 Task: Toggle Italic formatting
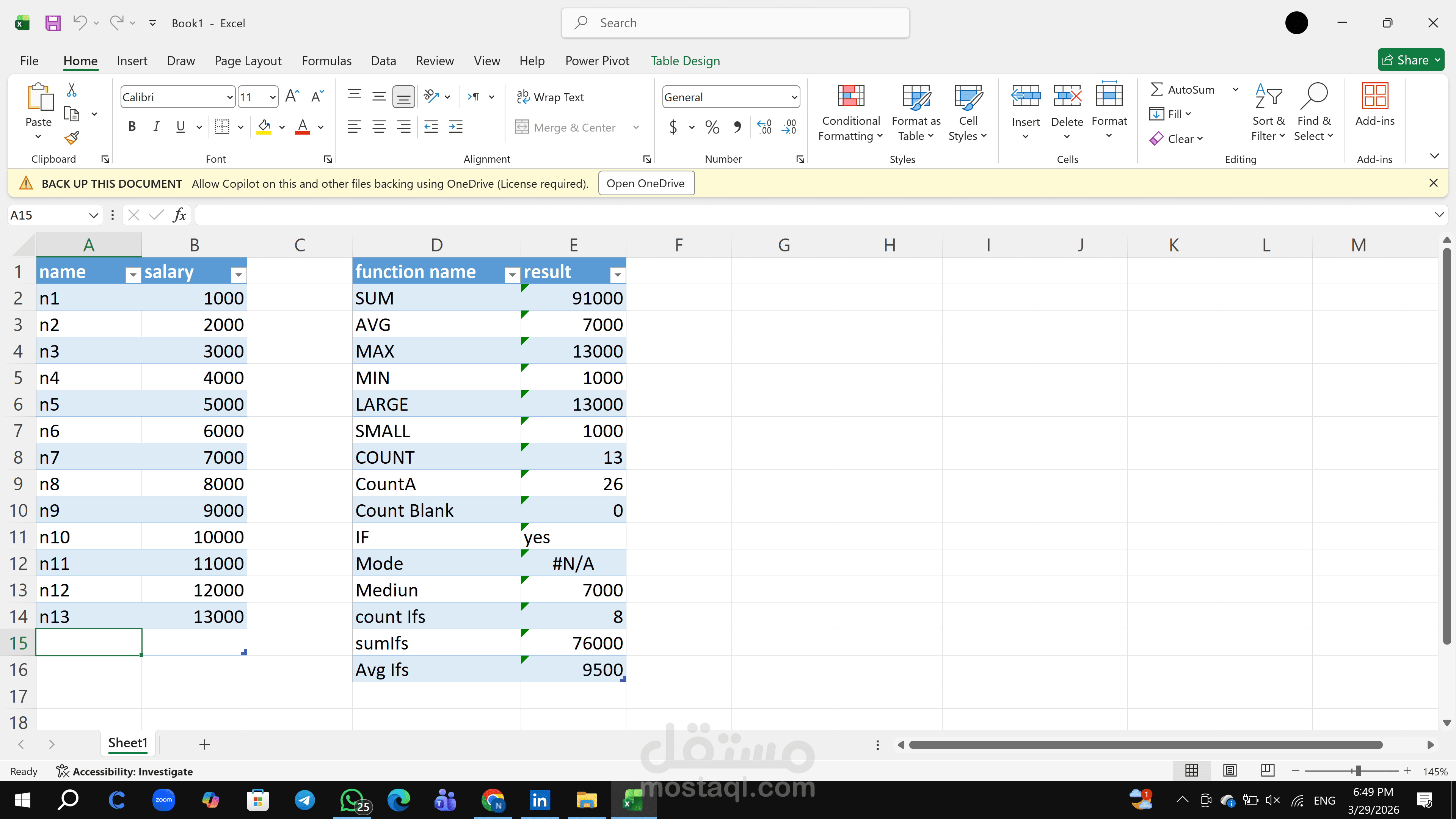click(x=156, y=127)
